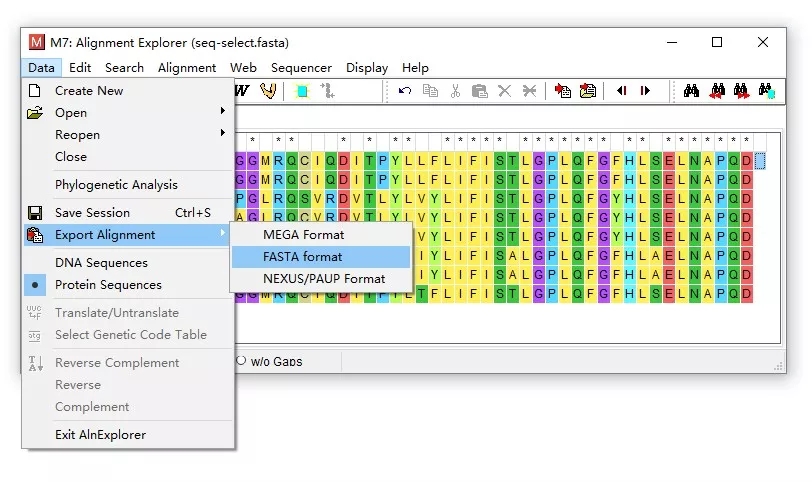
Task: Click the Undo arrow icon
Action: click(404, 91)
